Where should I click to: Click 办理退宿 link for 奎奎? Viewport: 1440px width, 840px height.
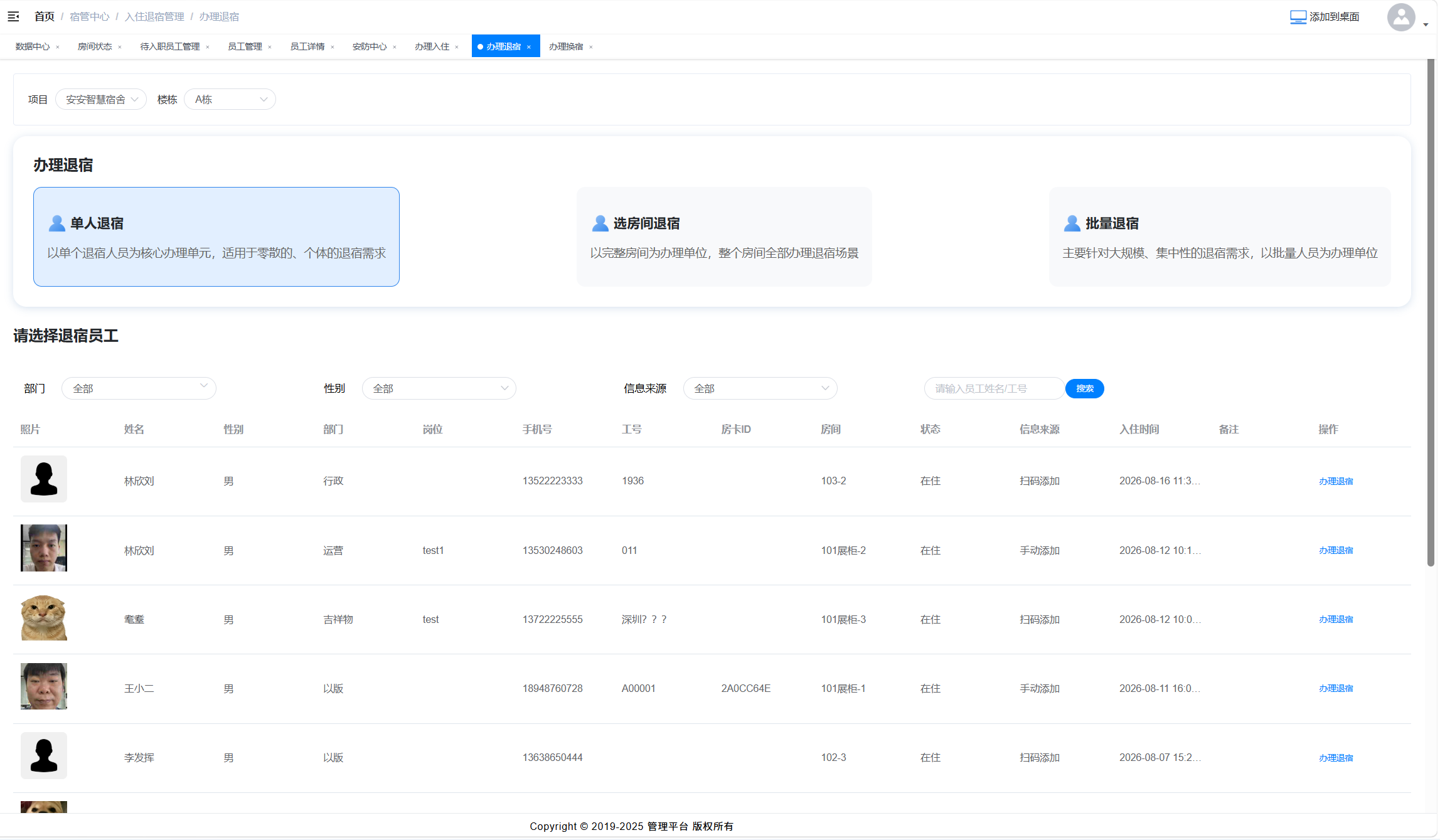tap(1336, 619)
